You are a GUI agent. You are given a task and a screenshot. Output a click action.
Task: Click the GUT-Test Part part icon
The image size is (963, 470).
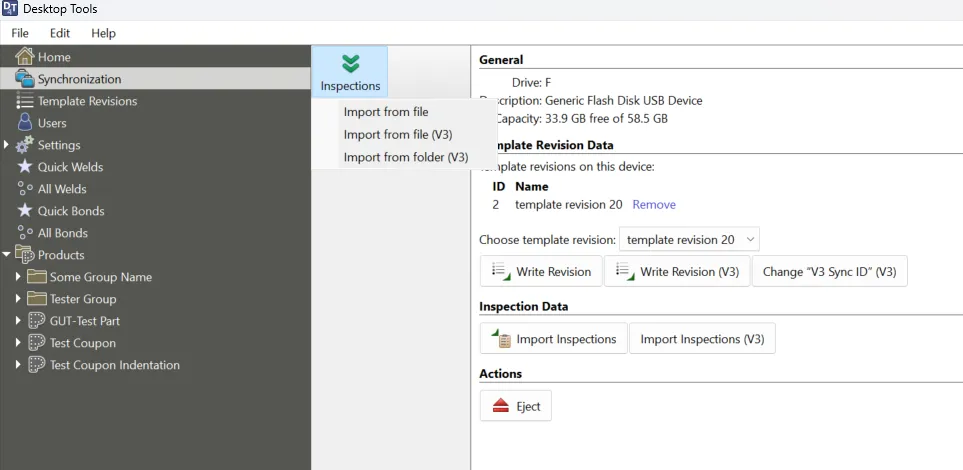[x=37, y=321]
